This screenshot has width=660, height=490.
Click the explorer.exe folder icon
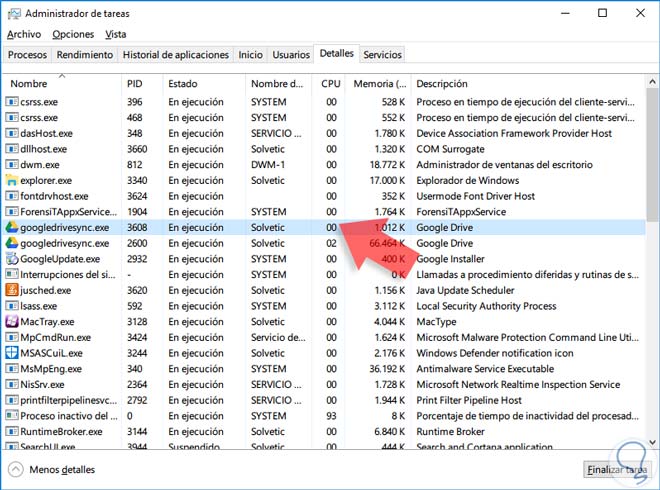coord(12,180)
